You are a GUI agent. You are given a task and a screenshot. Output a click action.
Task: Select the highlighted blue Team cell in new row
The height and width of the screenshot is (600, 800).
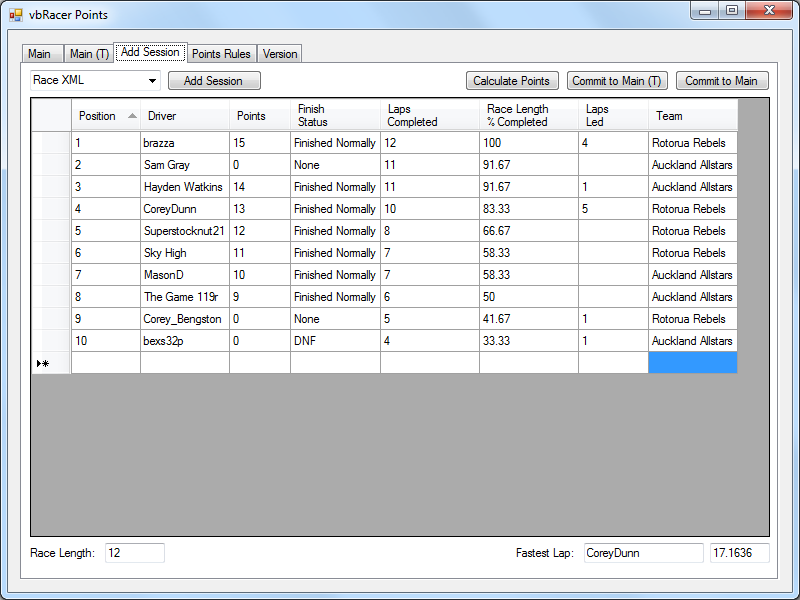[692, 363]
